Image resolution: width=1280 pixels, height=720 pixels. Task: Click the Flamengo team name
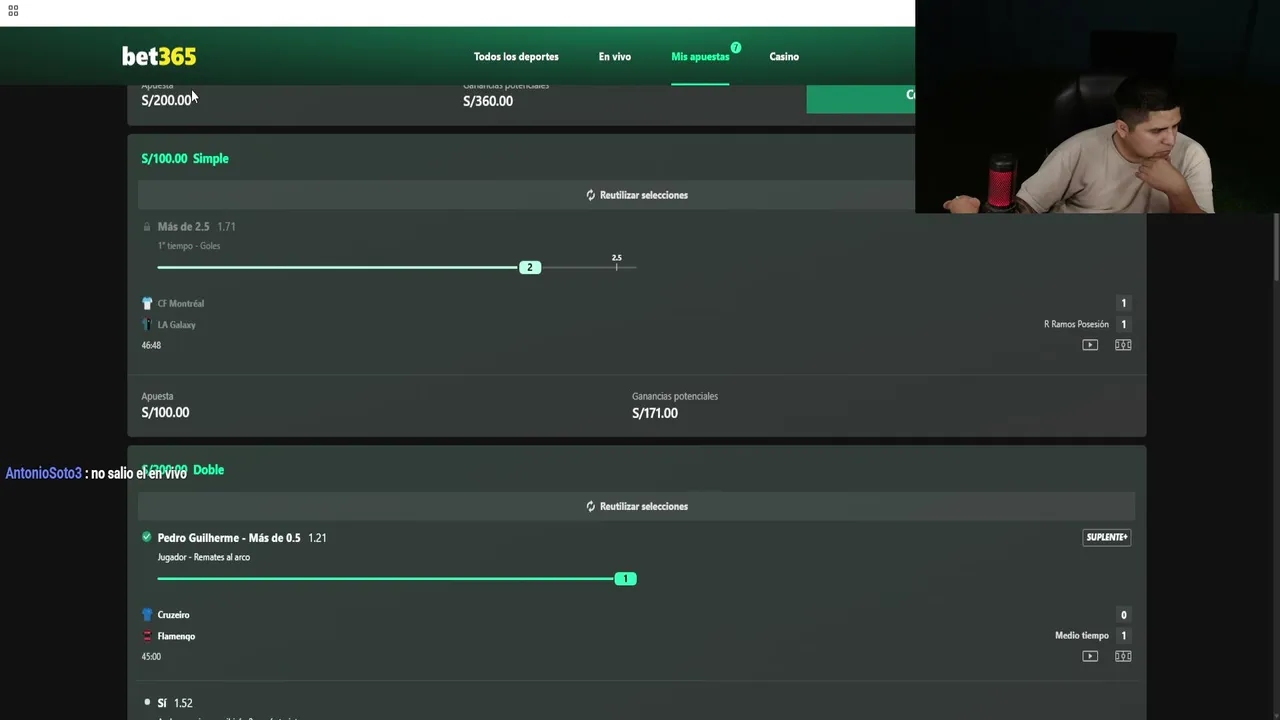[x=176, y=636]
